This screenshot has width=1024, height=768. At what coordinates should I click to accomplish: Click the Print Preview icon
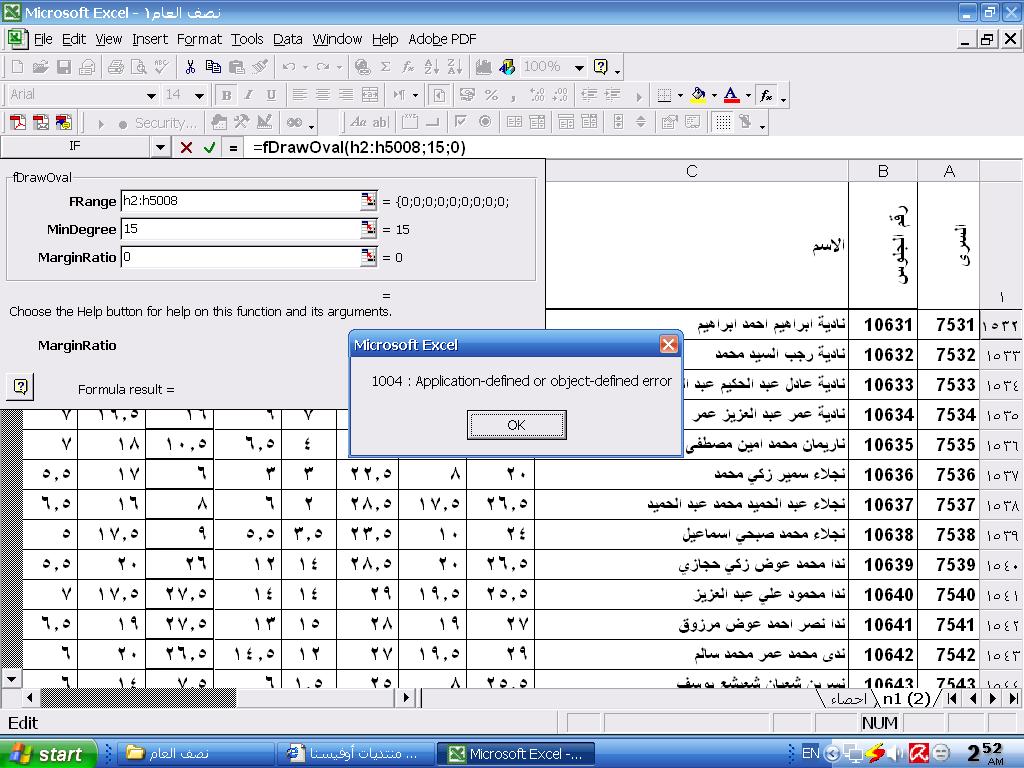point(138,67)
